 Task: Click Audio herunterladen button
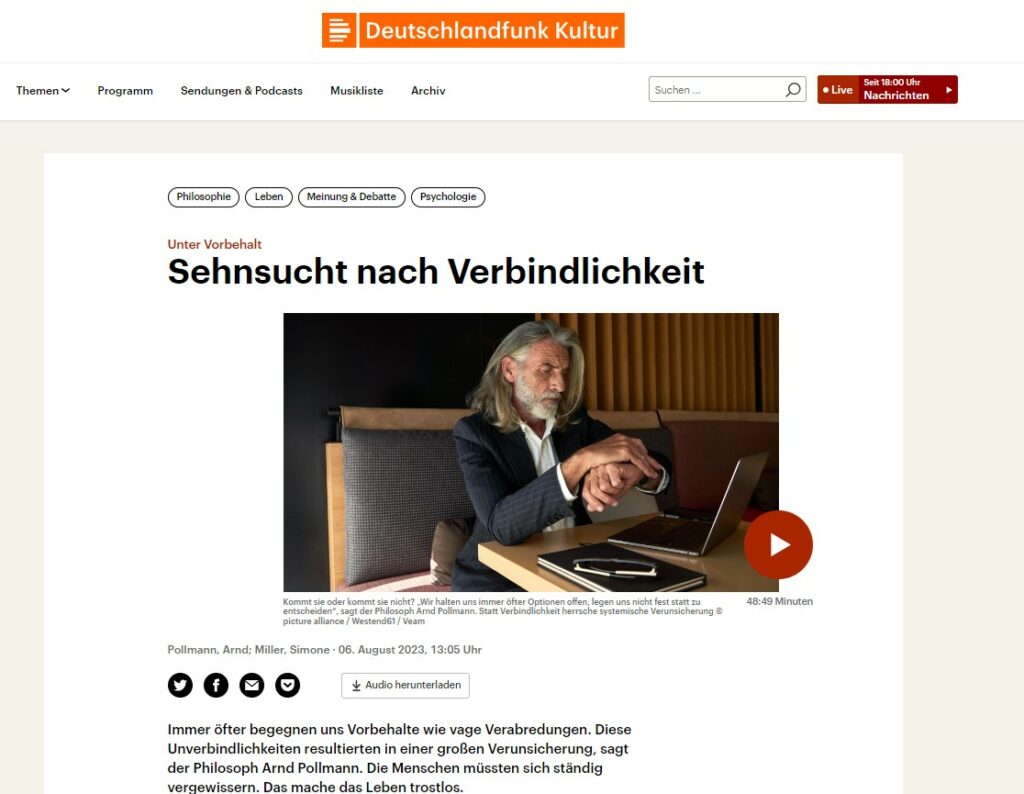[x=405, y=686]
